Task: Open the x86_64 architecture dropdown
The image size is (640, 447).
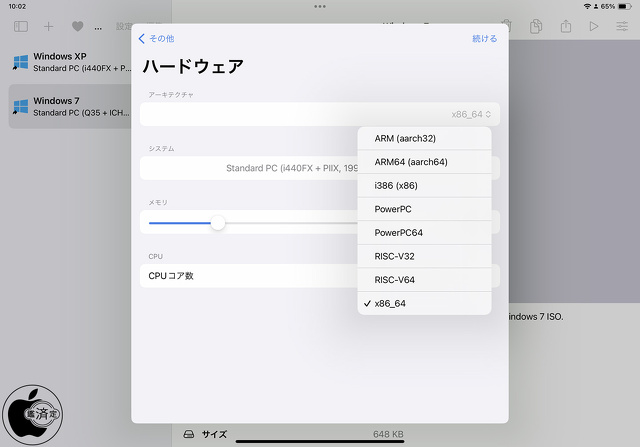Action: (x=472, y=114)
